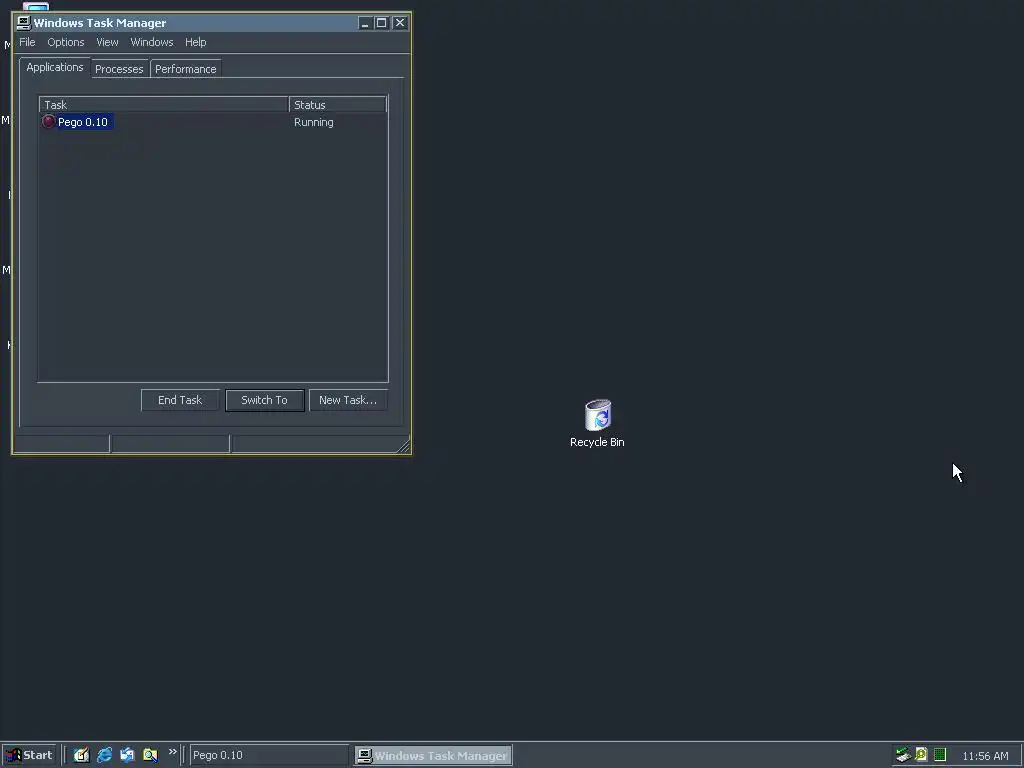Open the View menu
The width and height of the screenshot is (1024, 768).
[107, 42]
